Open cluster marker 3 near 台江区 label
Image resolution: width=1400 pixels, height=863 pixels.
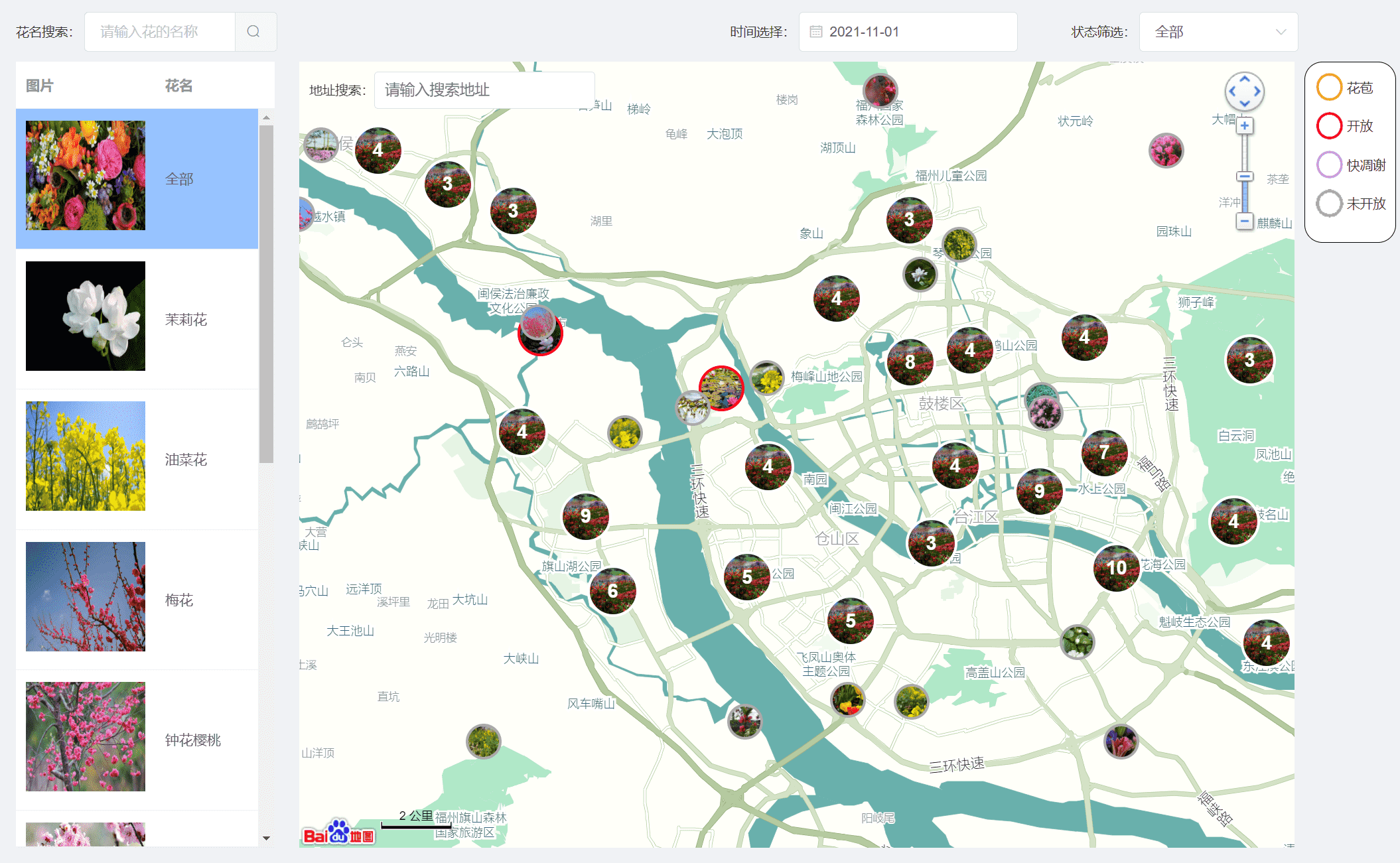click(932, 543)
